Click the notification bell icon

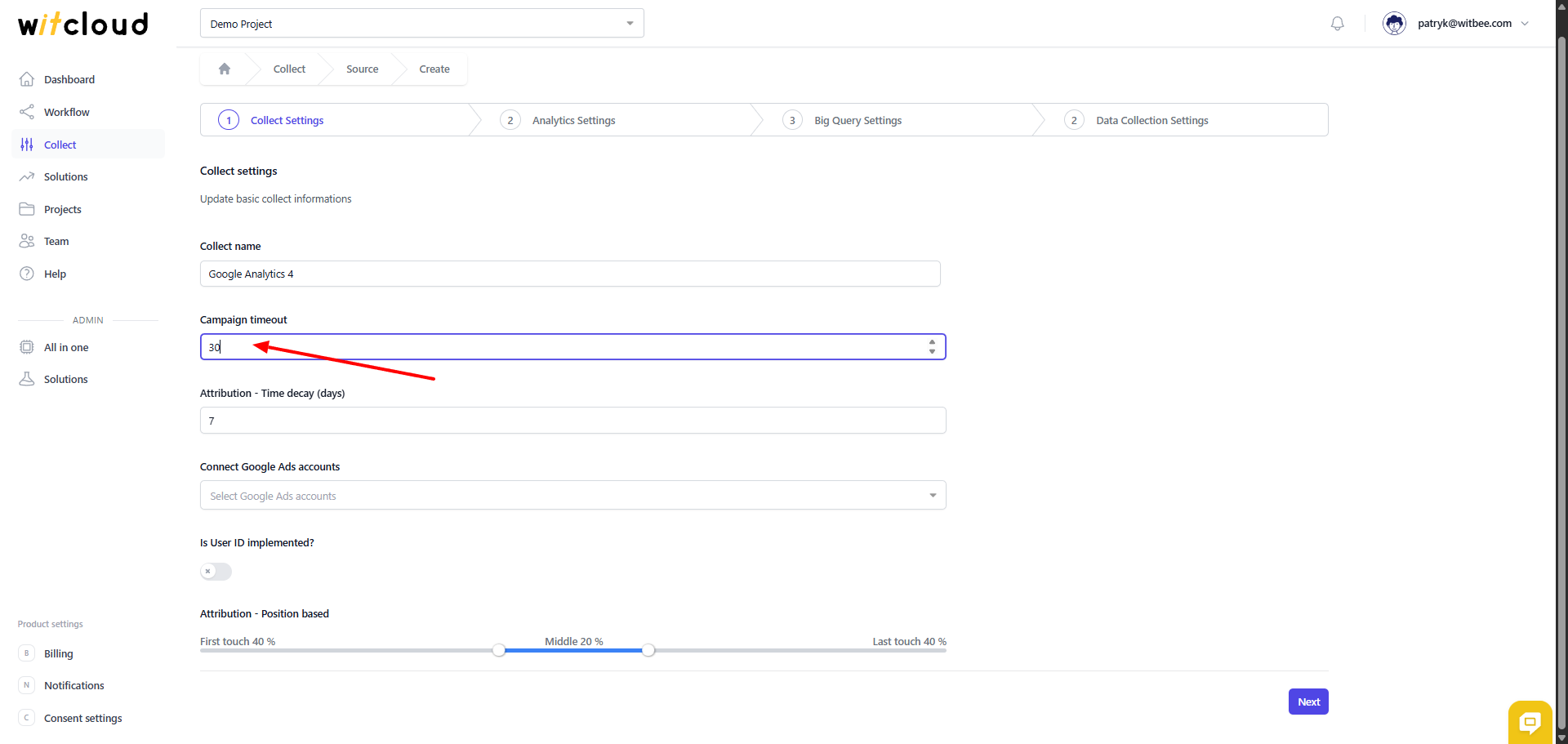coord(1337,24)
